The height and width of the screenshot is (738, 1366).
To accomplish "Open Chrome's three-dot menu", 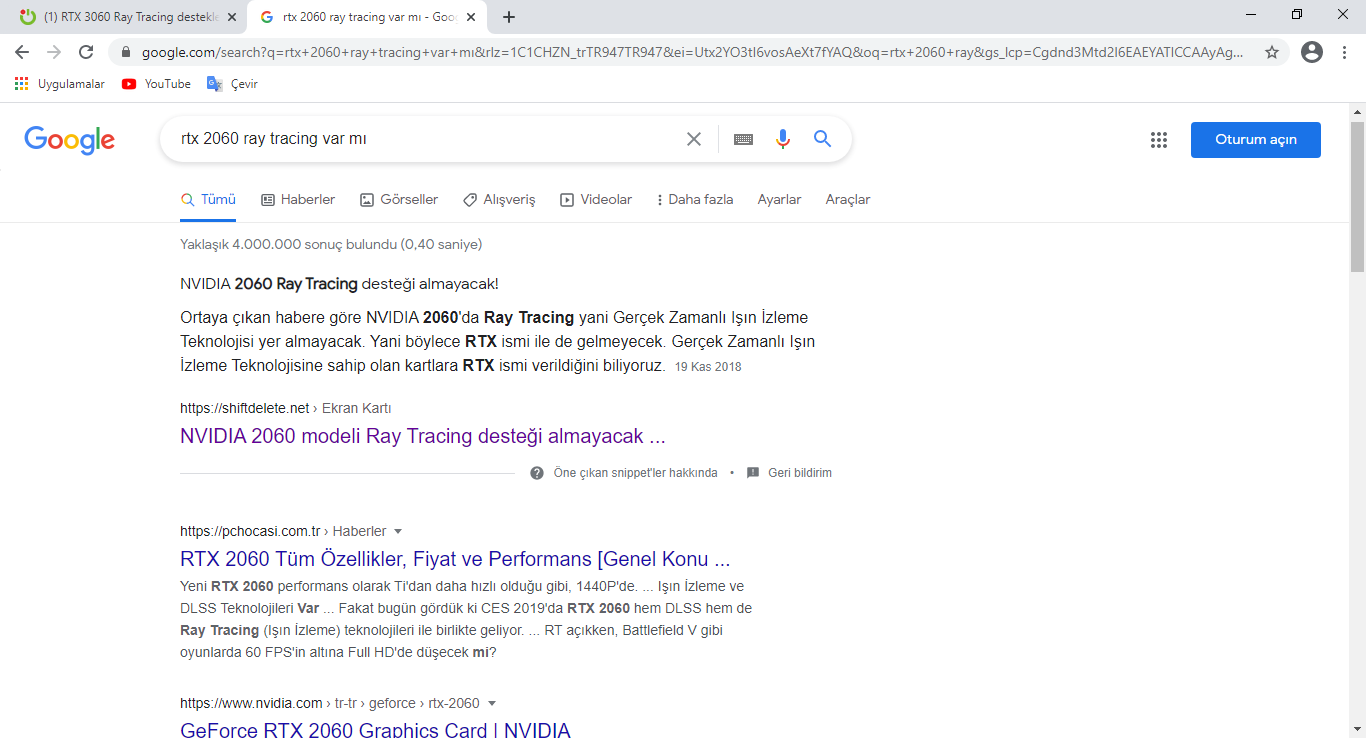I will pyautogui.click(x=1344, y=52).
